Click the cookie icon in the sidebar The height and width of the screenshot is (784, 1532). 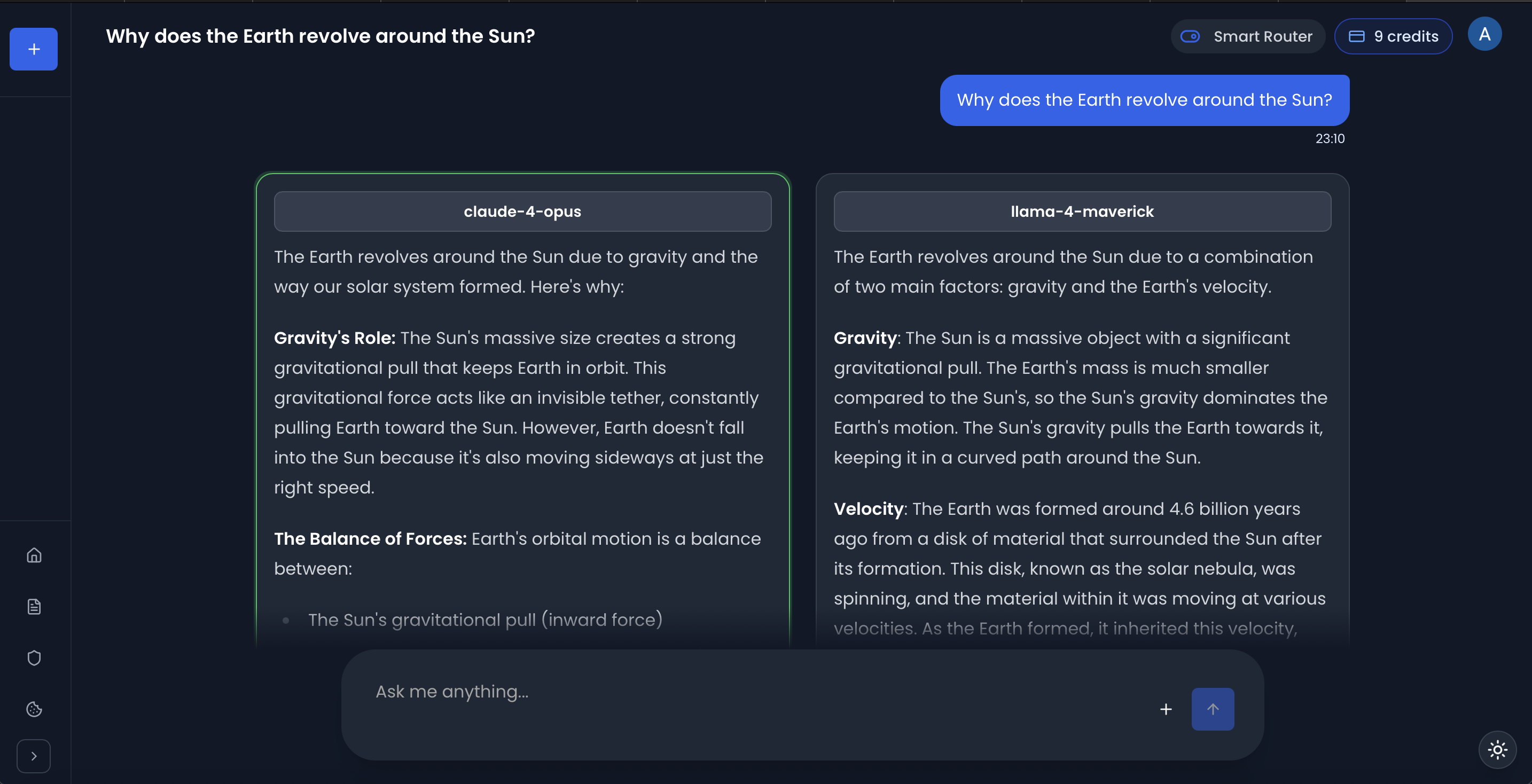tap(34, 709)
